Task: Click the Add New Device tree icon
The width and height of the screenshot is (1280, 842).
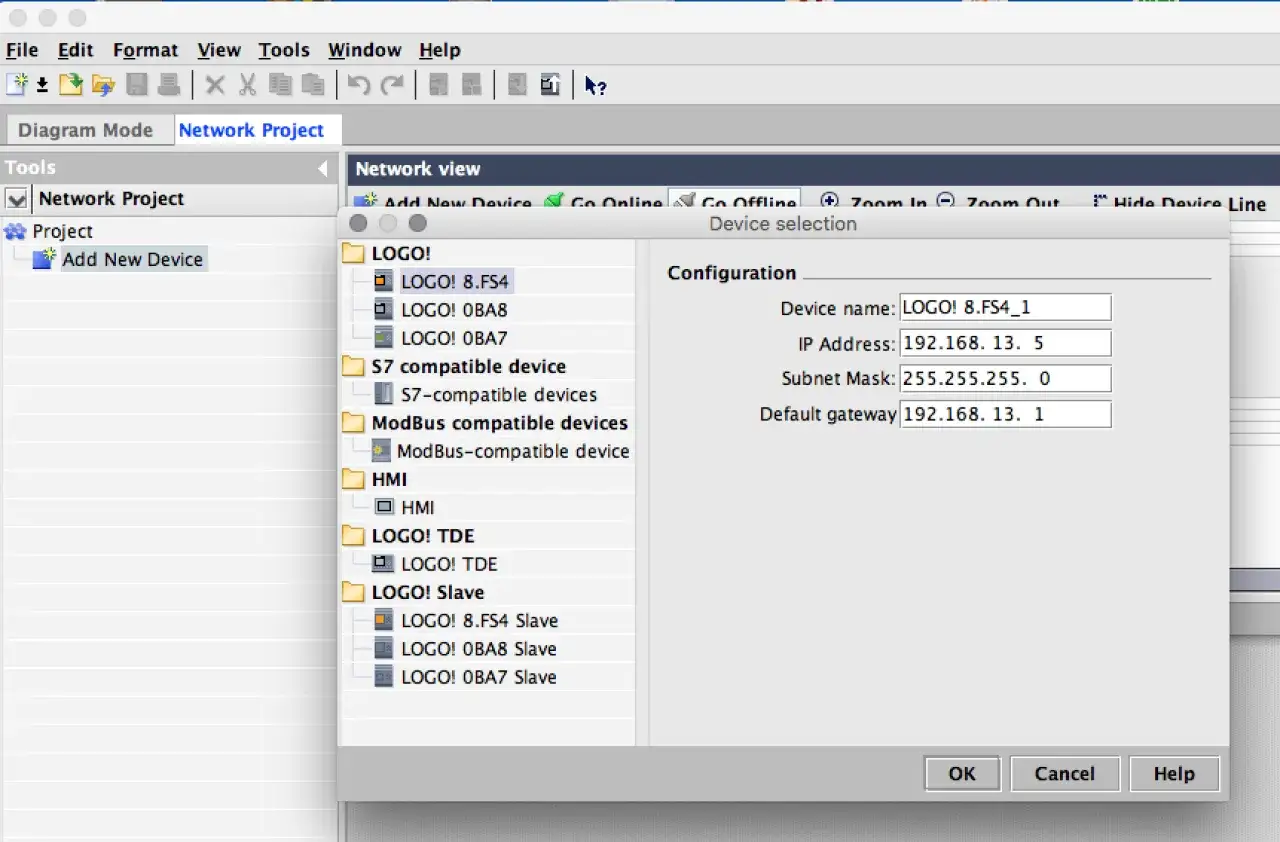Action: coord(45,259)
